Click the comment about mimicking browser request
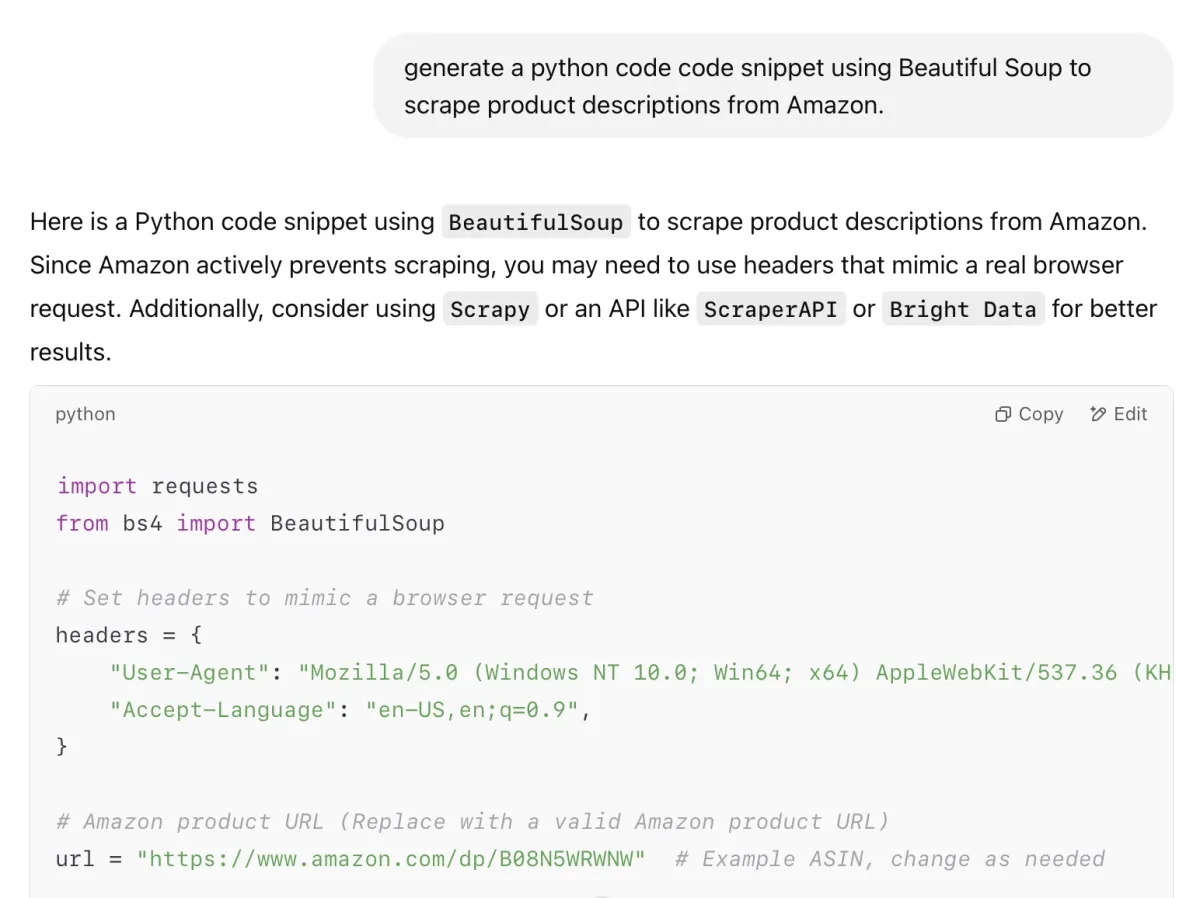 [325, 598]
